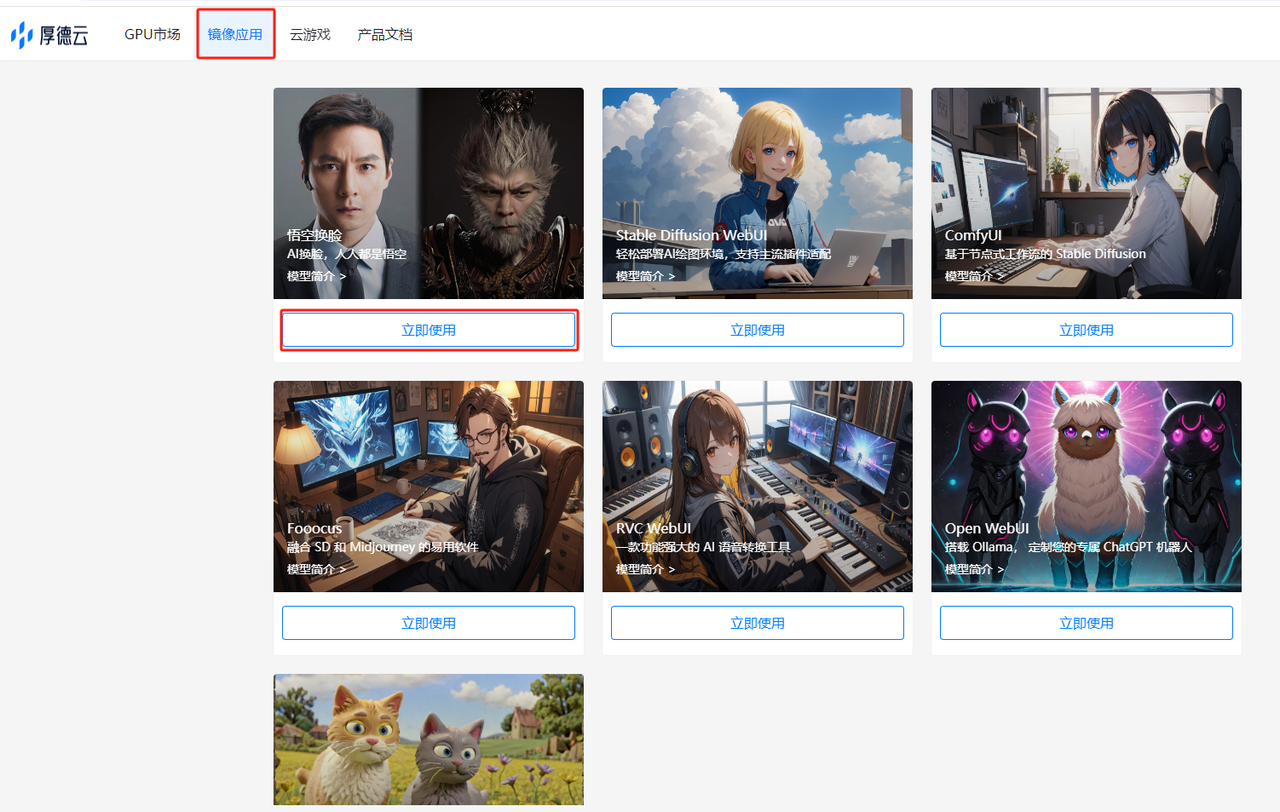The image size is (1280, 812).
Task: Open the GPU市场 menu item
Action: 152,34
